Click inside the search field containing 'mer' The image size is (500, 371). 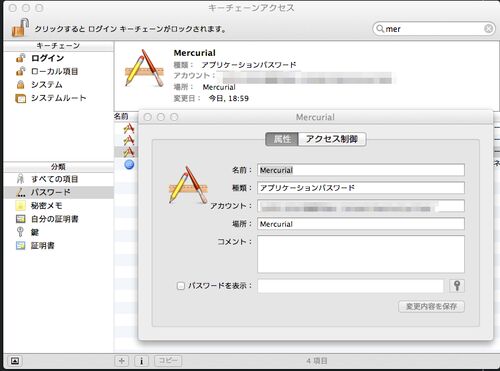[433, 29]
